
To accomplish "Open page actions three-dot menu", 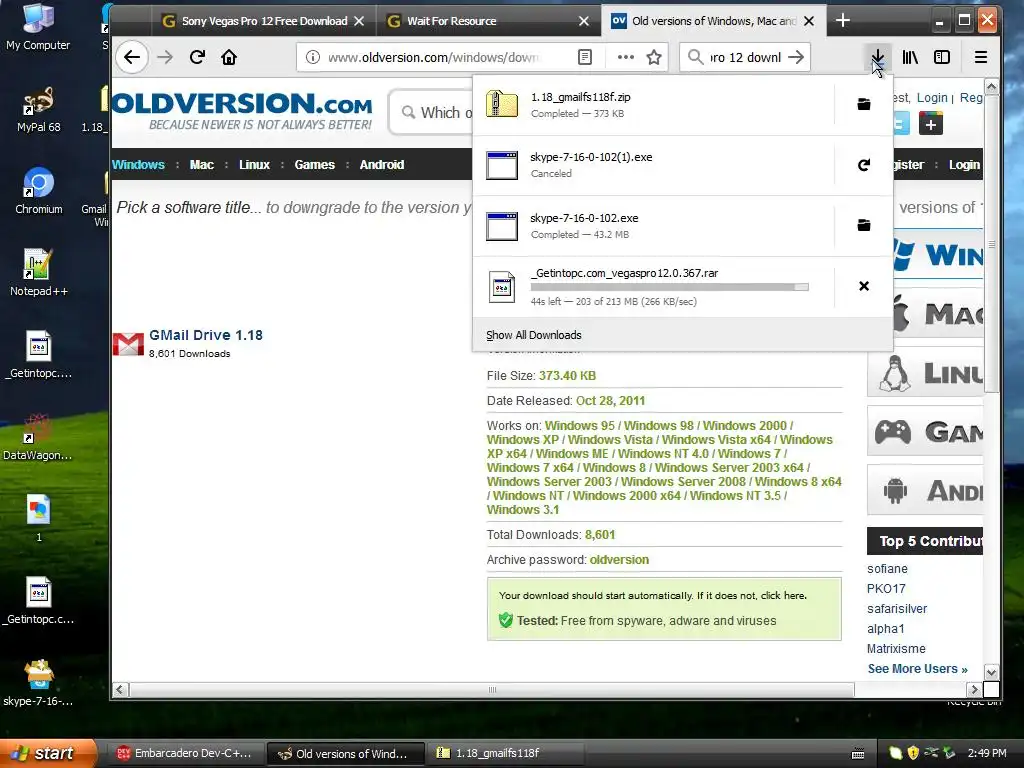I will click(626, 57).
